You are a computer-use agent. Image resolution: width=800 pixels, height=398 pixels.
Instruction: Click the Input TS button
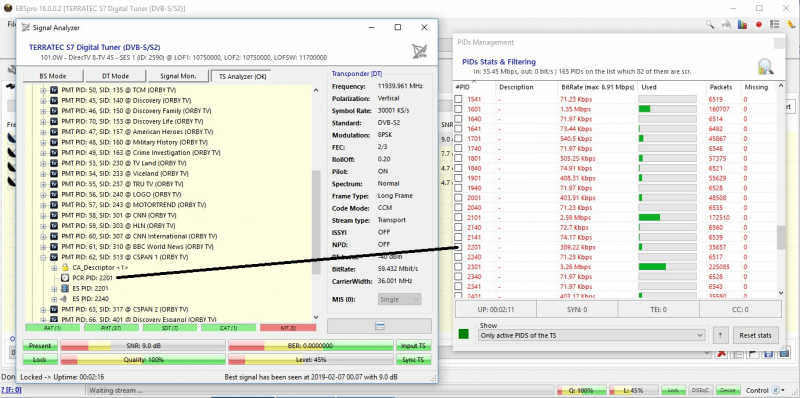click(413, 346)
